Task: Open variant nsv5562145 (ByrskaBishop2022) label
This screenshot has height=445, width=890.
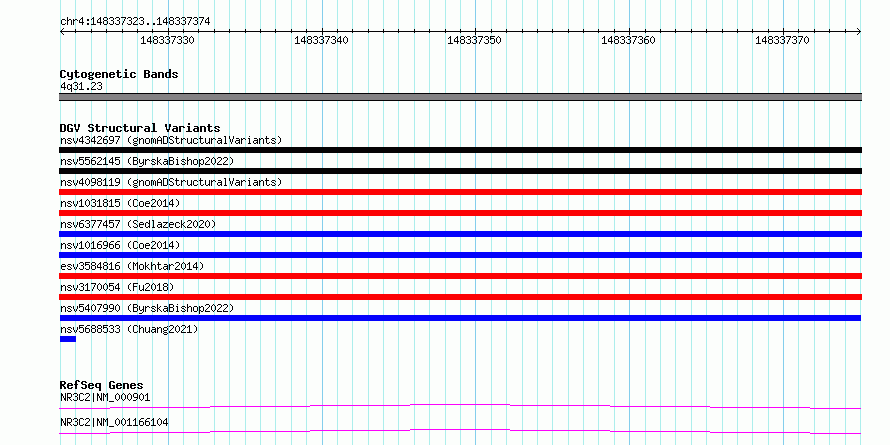Action: click(147, 161)
